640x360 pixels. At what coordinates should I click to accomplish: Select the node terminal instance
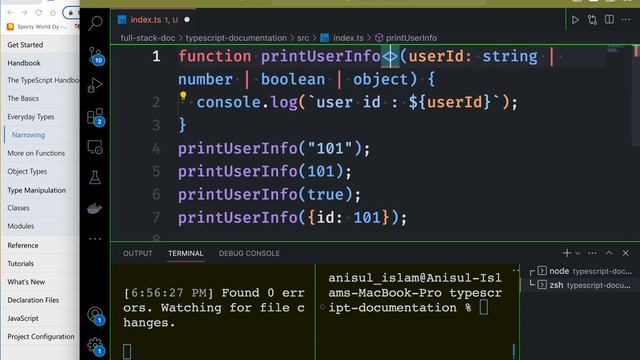point(583,271)
